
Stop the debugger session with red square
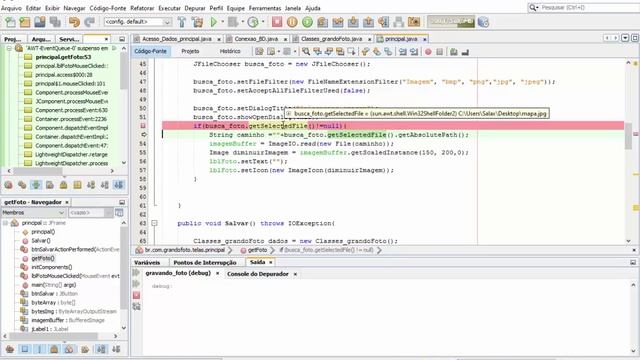[277, 22]
